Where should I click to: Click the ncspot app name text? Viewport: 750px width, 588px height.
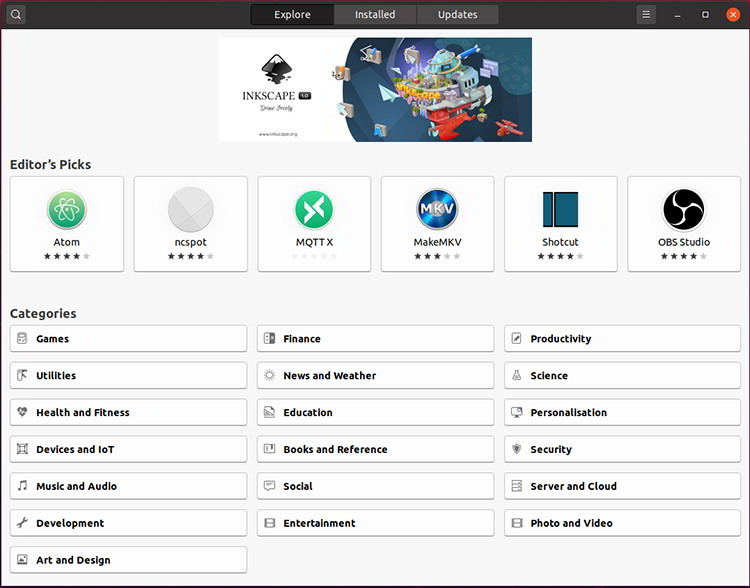pyautogui.click(x=190, y=242)
